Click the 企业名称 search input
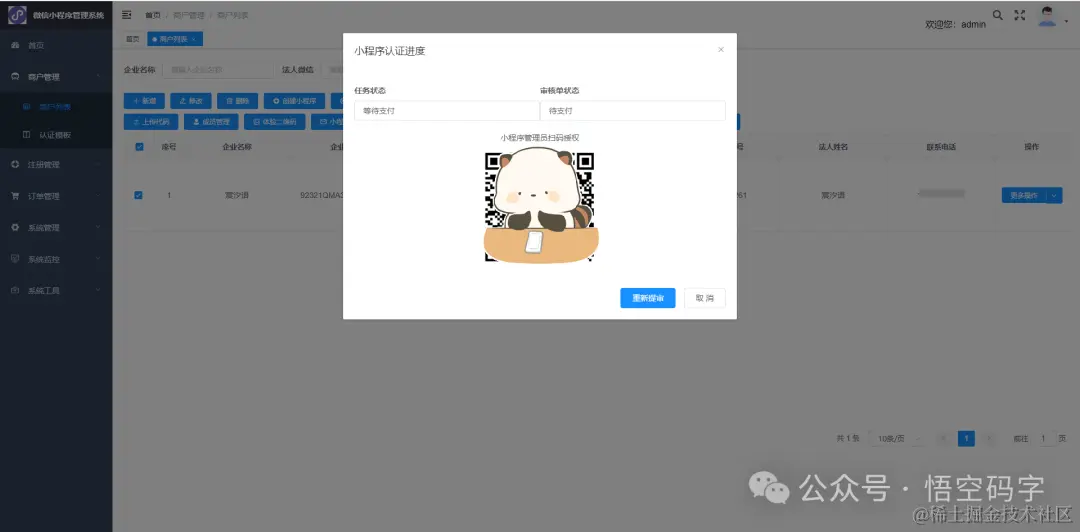Screen dimensions: 1080x532 pyautogui.click(x=218, y=70)
